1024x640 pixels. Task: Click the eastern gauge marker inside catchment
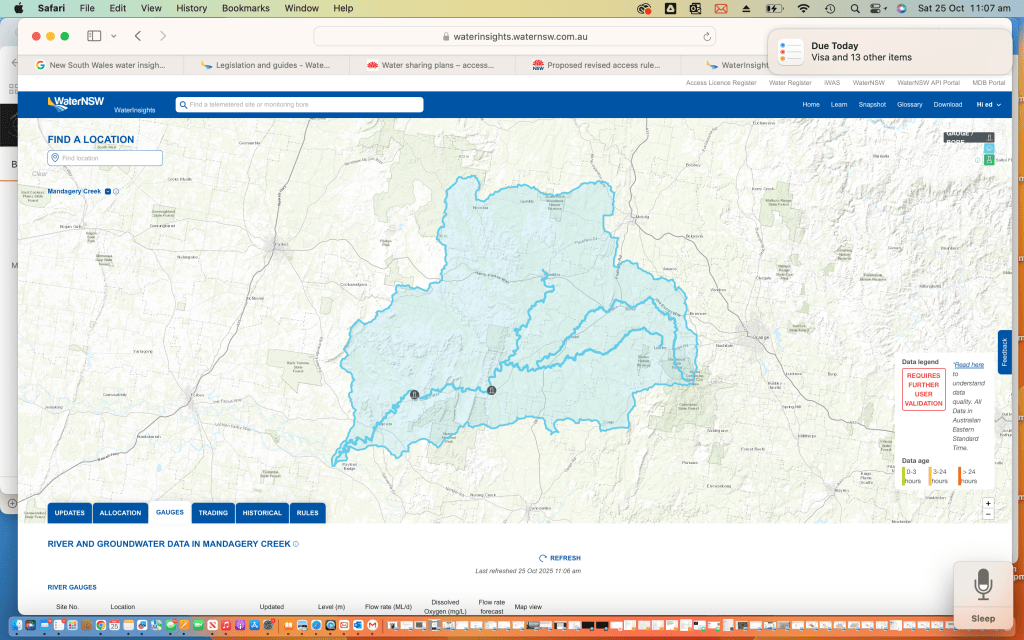pos(491,390)
